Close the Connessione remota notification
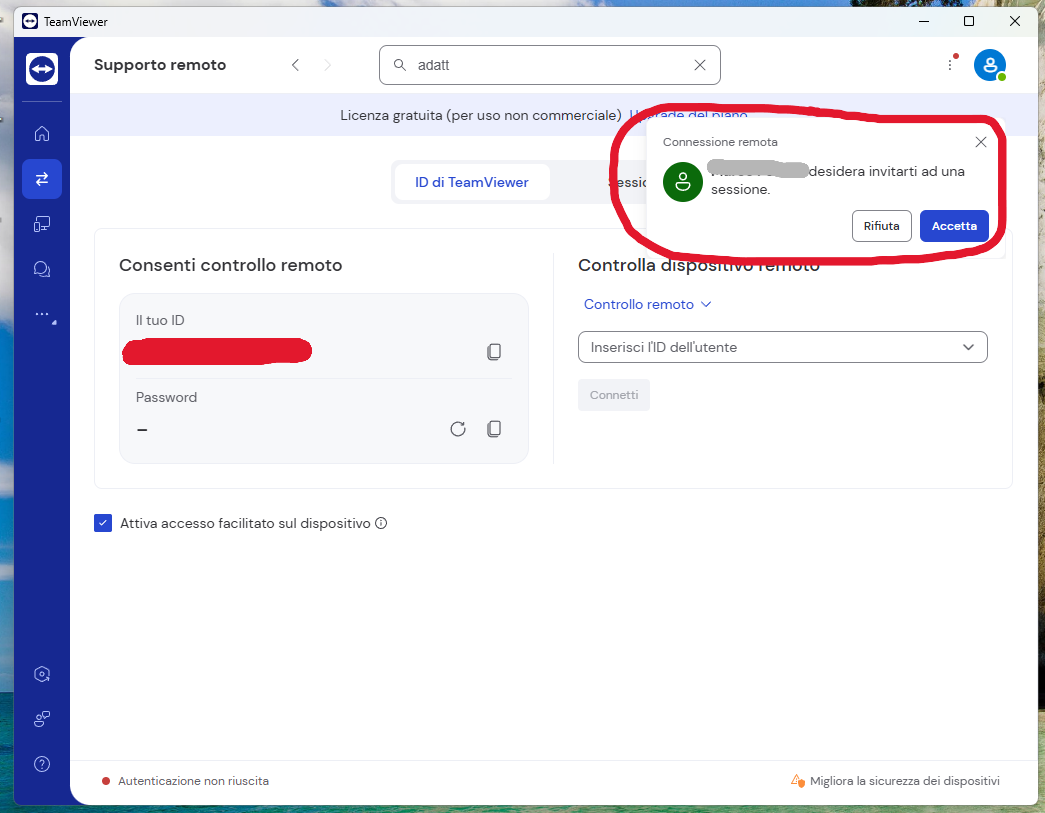This screenshot has height=813, width=1045. [980, 142]
